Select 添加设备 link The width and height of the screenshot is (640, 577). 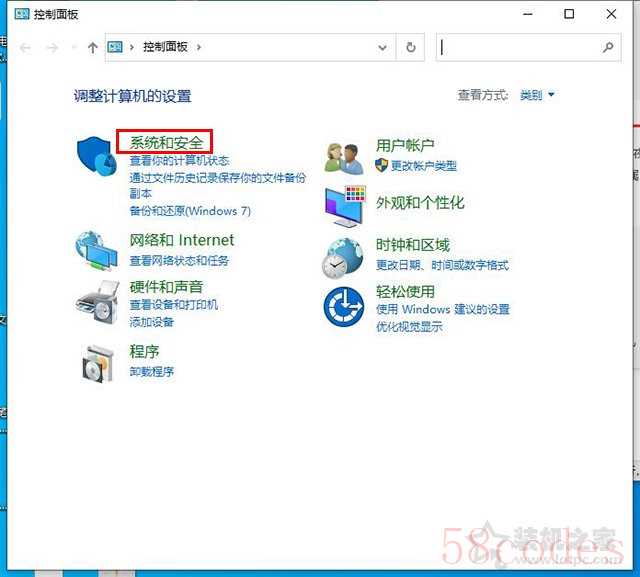coord(152,321)
